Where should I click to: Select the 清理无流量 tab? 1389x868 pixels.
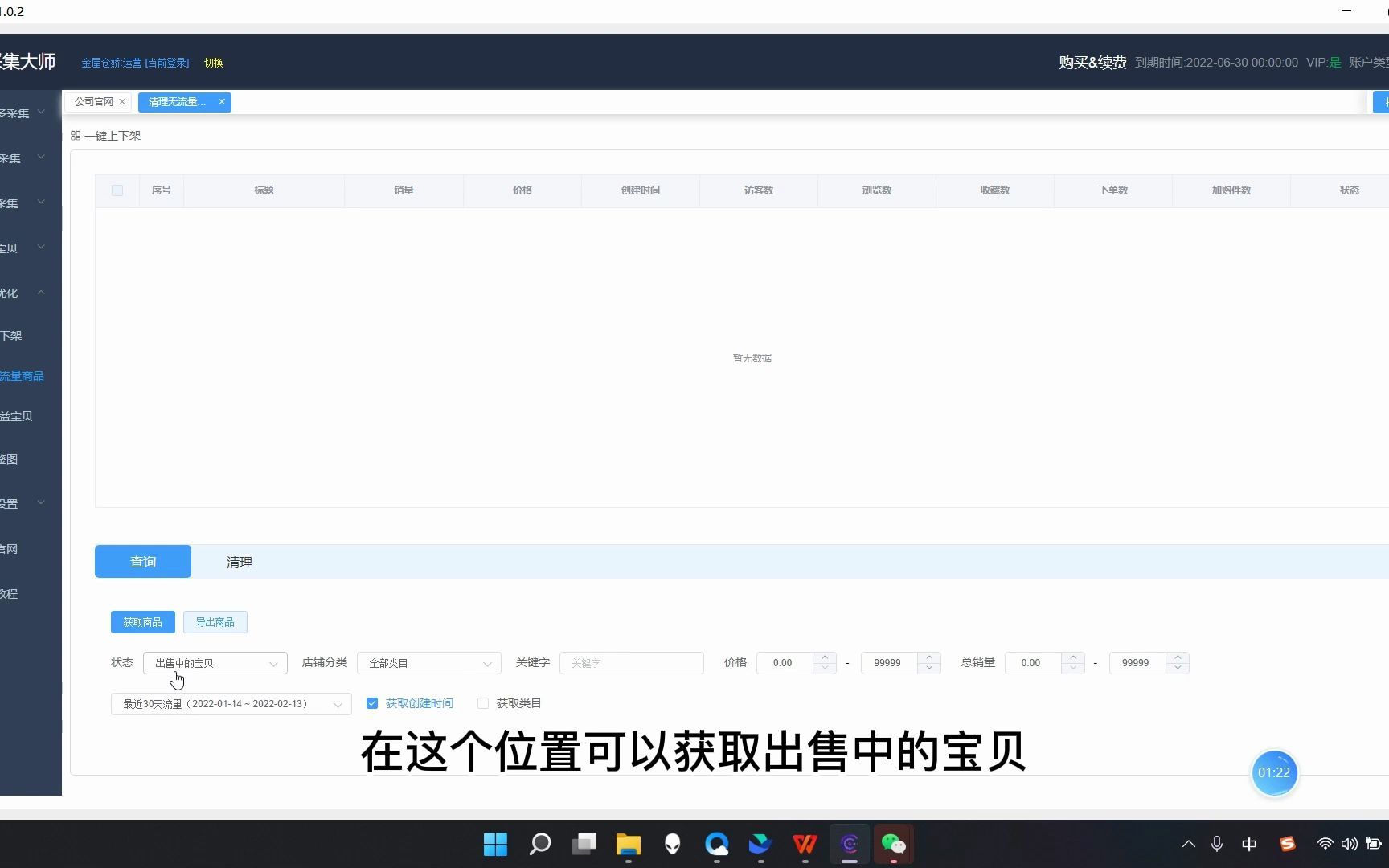coord(177,102)
